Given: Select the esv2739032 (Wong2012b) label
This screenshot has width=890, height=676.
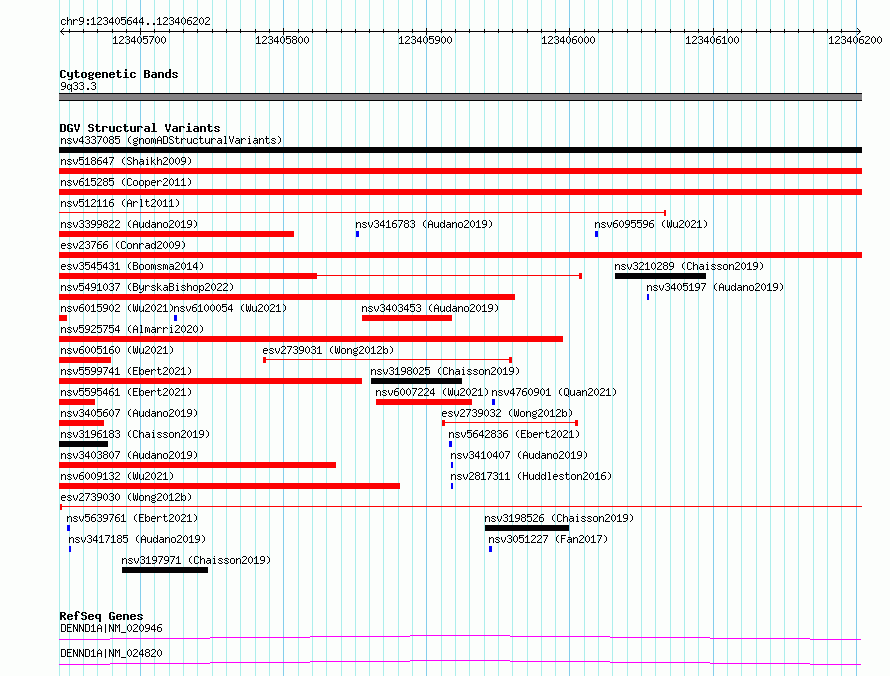Looking at the screenshot, I should coord(507,413).
